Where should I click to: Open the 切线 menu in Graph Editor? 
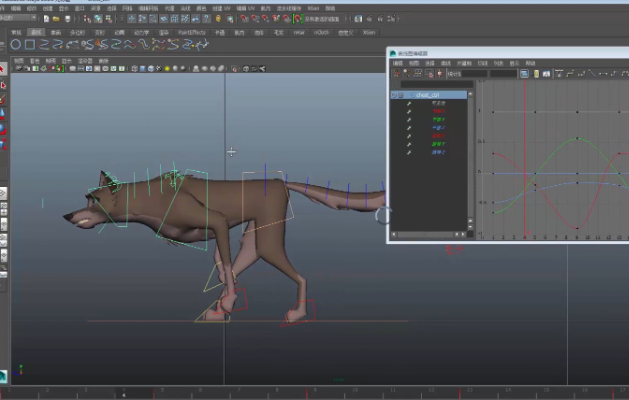[483, 63]
